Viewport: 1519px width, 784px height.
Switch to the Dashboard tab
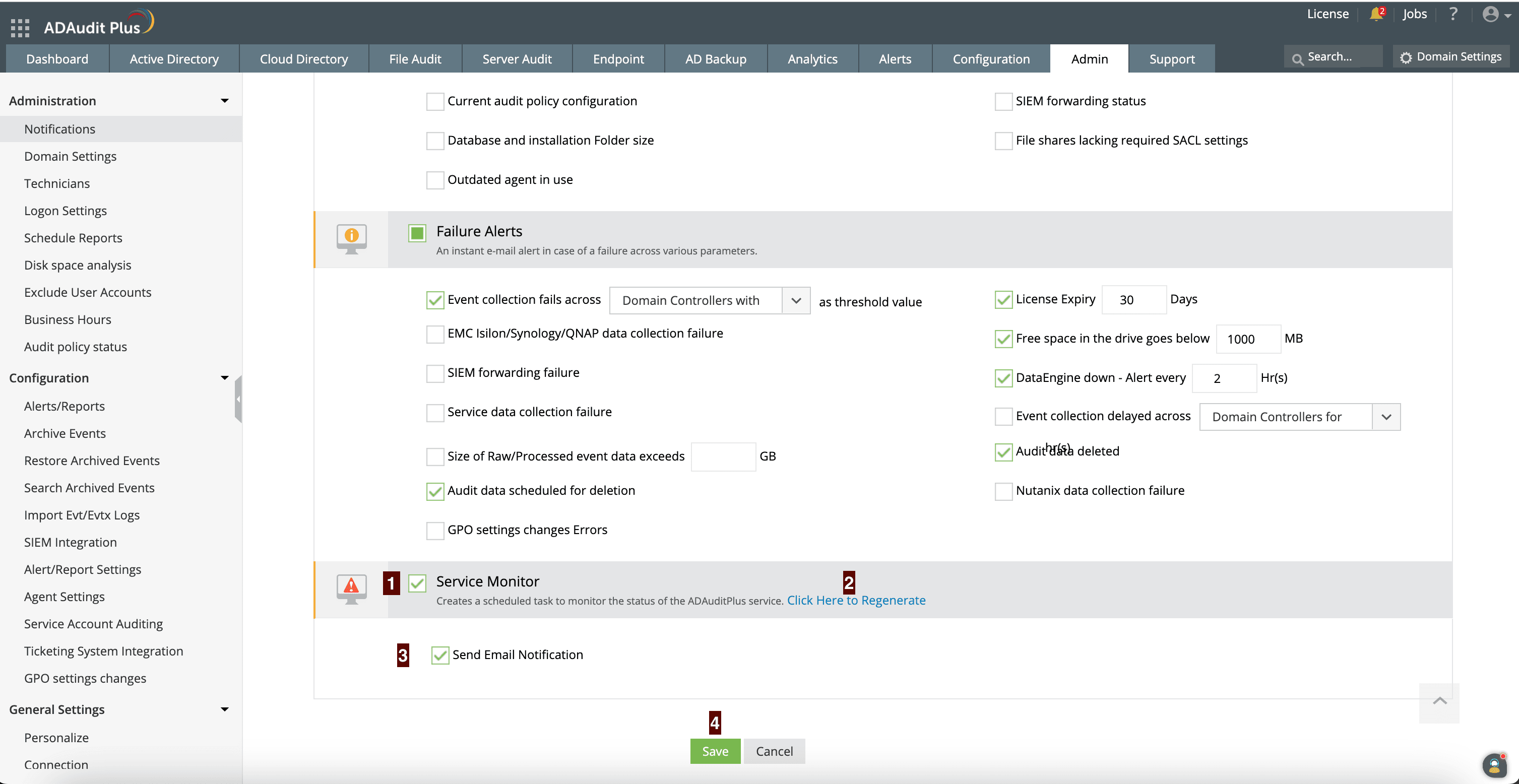tap(57, 59)
